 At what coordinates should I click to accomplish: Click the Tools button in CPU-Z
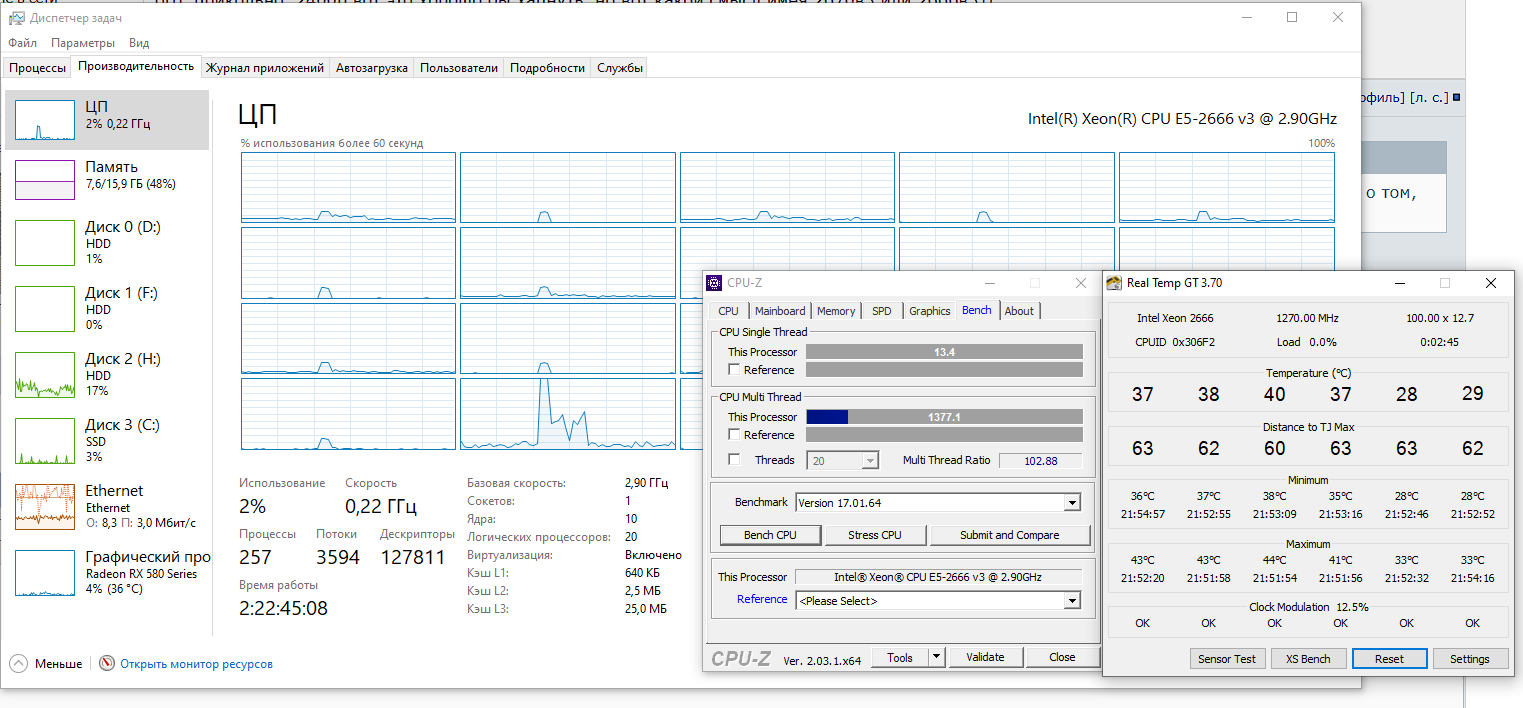click(900, 657)
